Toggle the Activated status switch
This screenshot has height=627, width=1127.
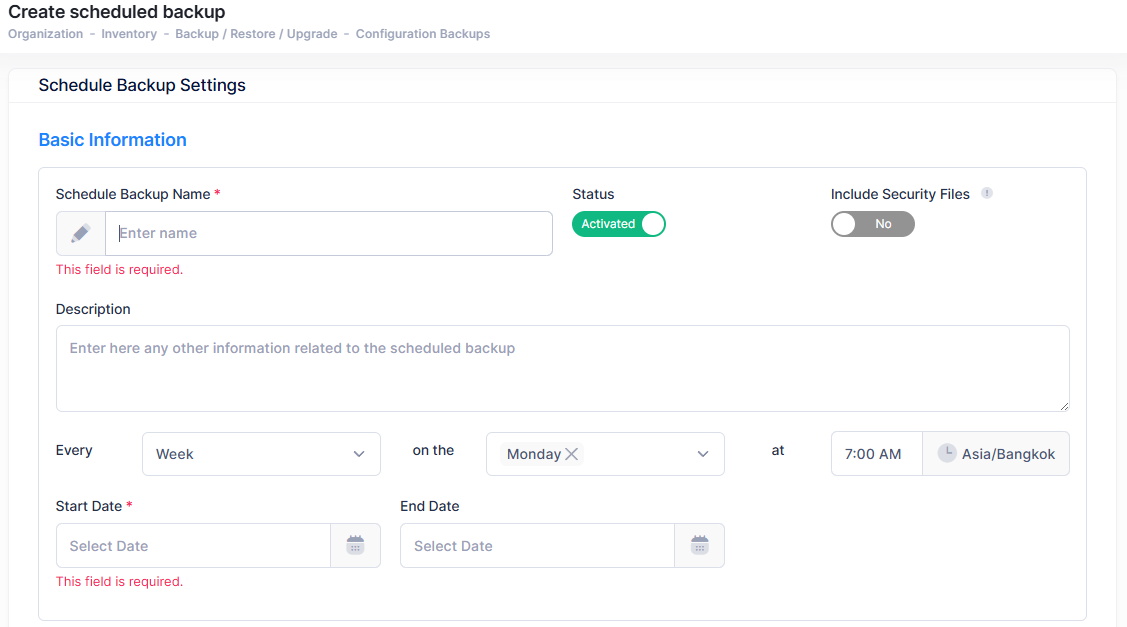(x=618, y=224)
